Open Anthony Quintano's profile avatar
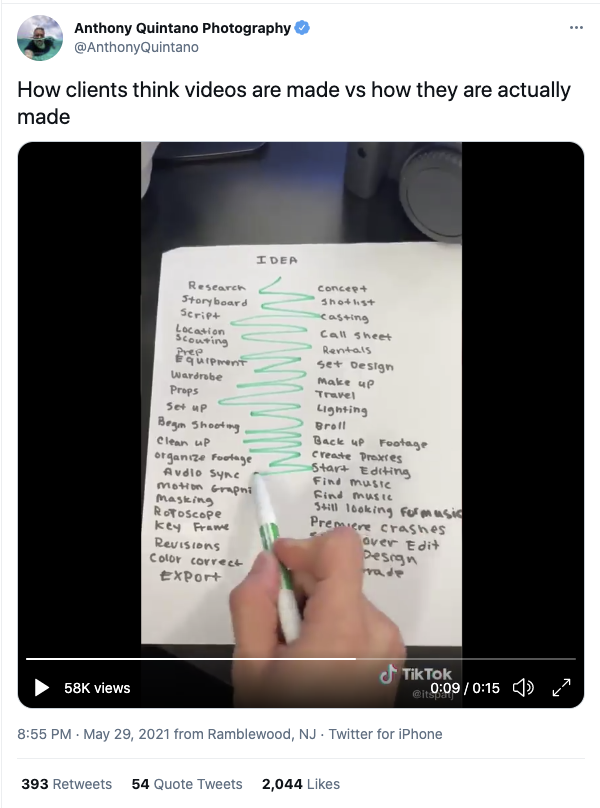 click(40, 38)
